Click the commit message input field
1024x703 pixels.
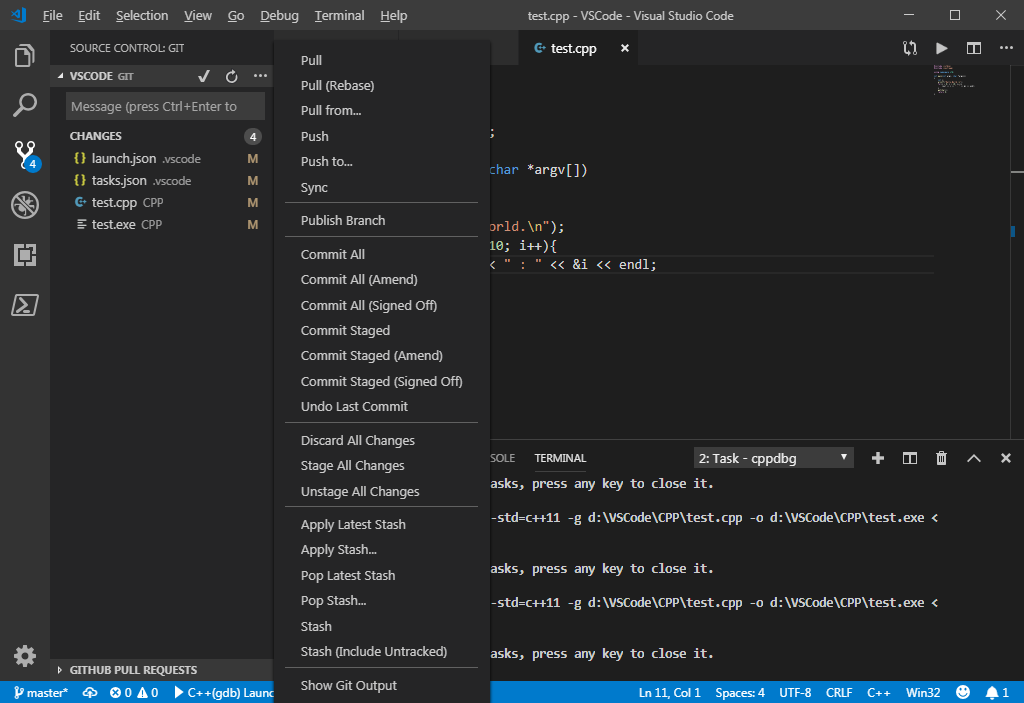point(165,106)
